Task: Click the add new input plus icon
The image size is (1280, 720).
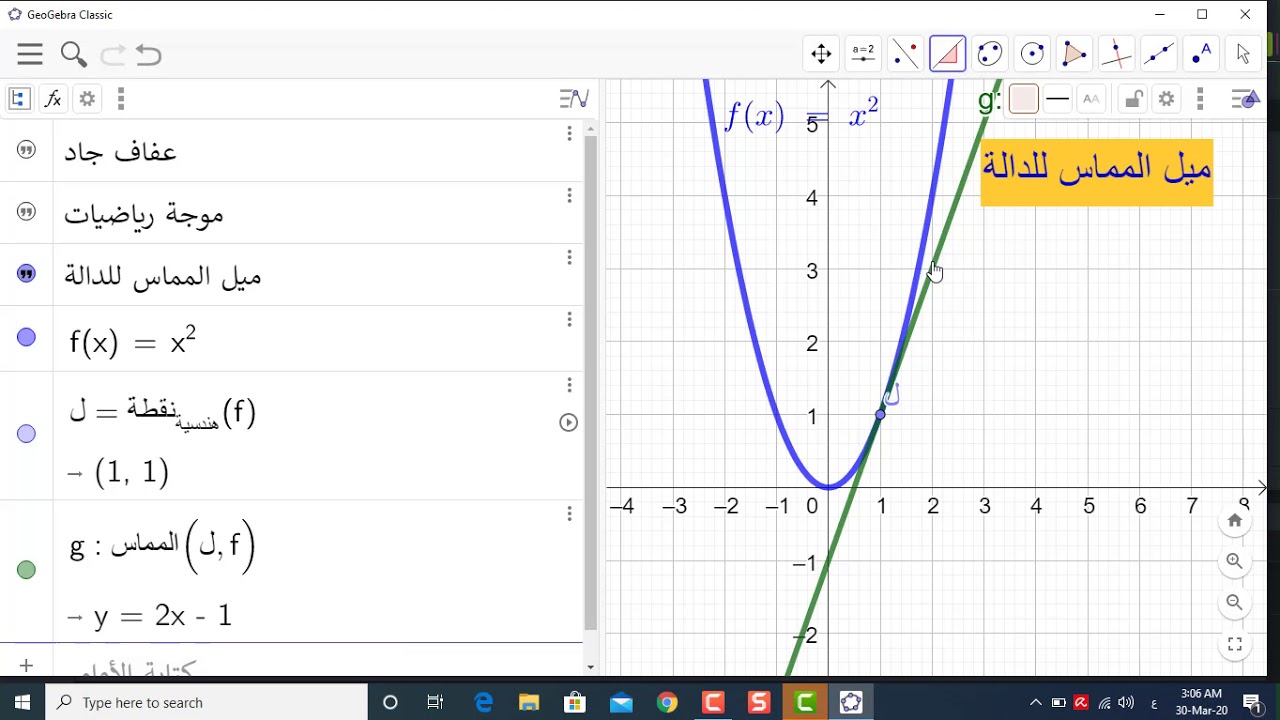Action: point(26,665)
